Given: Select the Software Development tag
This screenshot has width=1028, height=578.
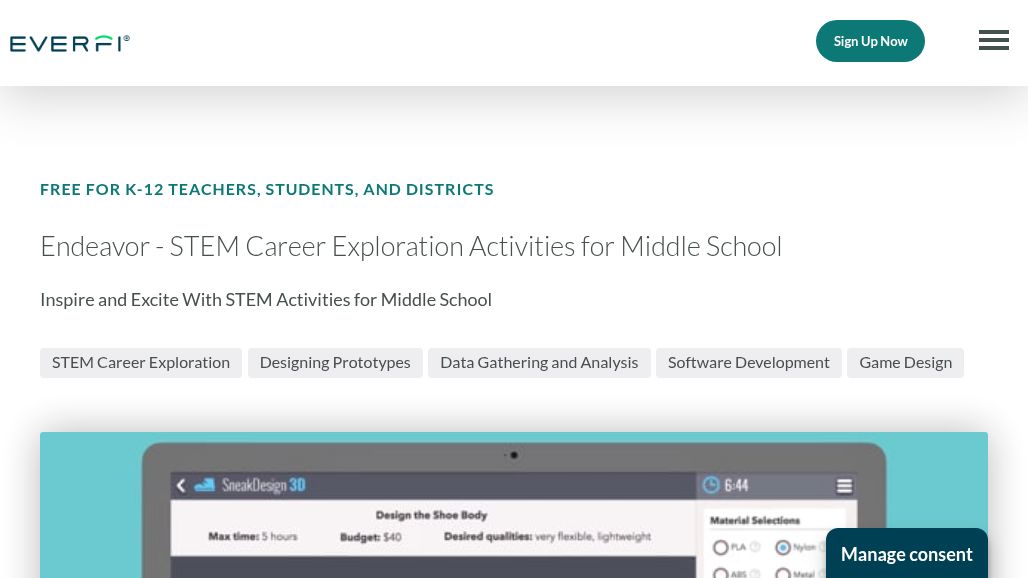Looking at the screenshot, I should [749, 362].
